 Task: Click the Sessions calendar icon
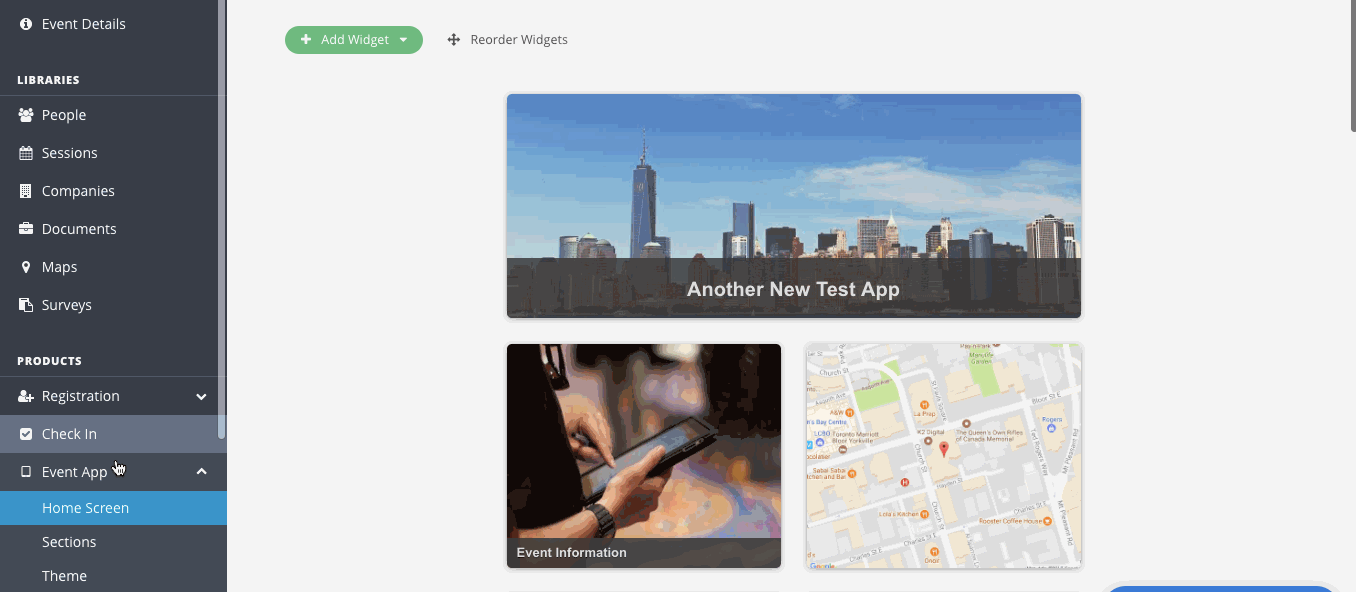(26, 153)
